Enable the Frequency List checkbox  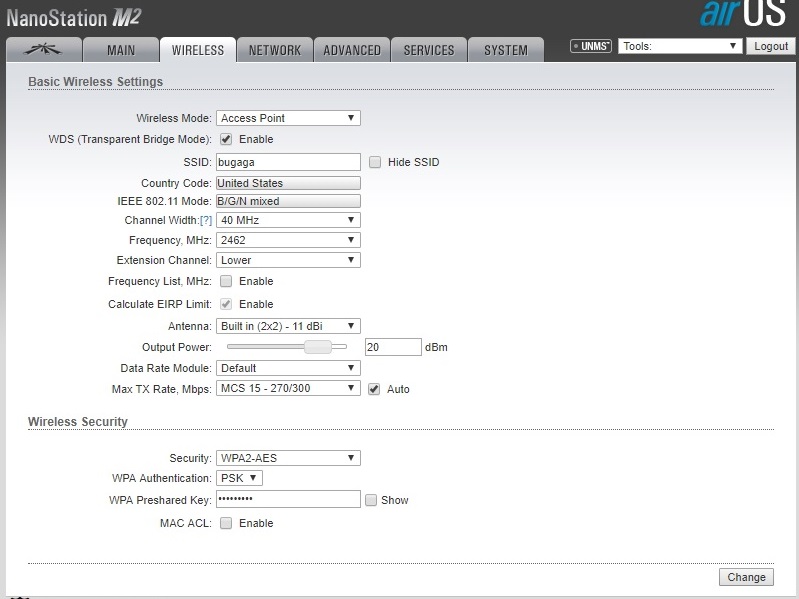pyautogui.click(x=226, y=281)
